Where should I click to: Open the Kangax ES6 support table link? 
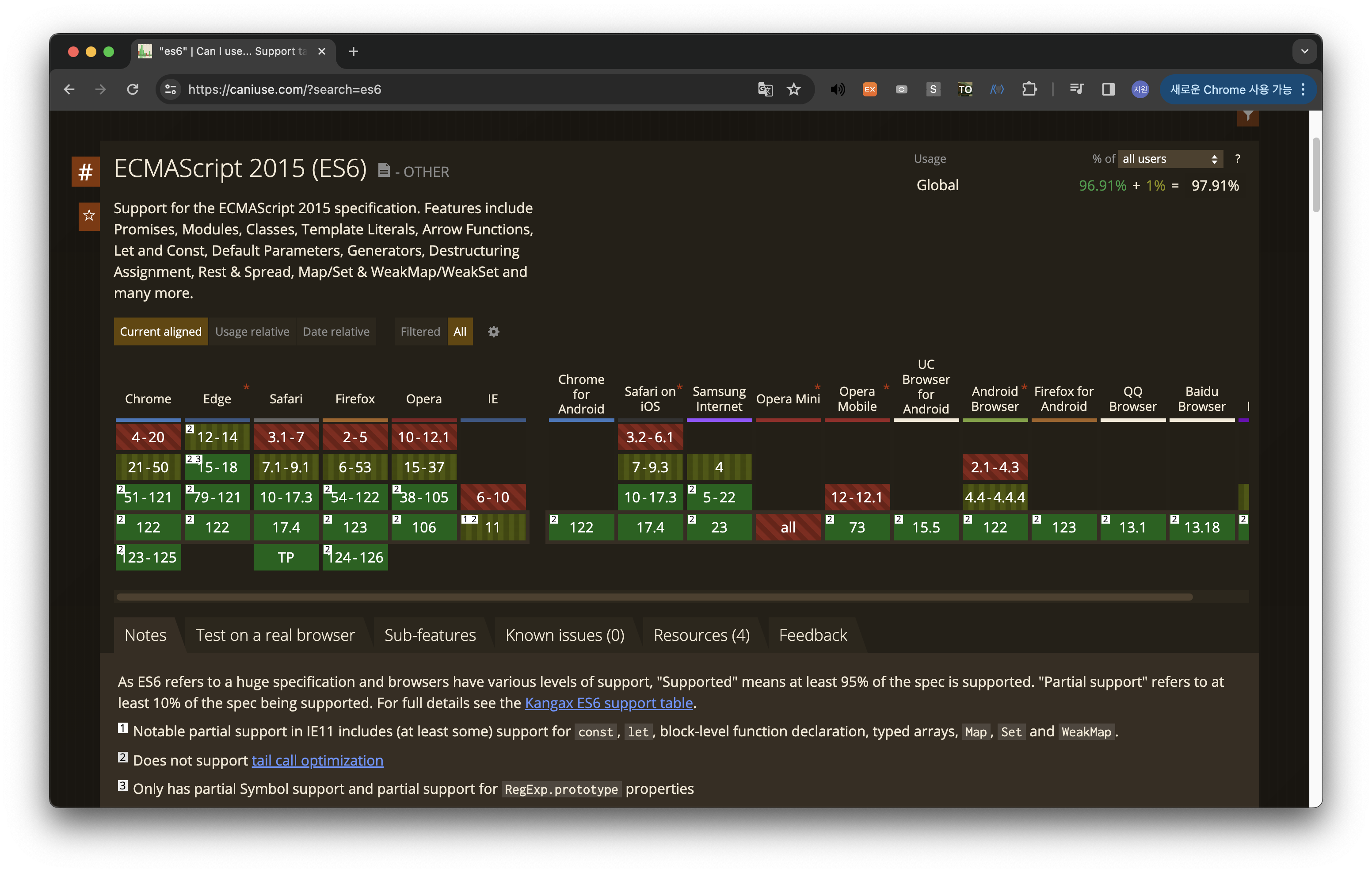point(609,703)
